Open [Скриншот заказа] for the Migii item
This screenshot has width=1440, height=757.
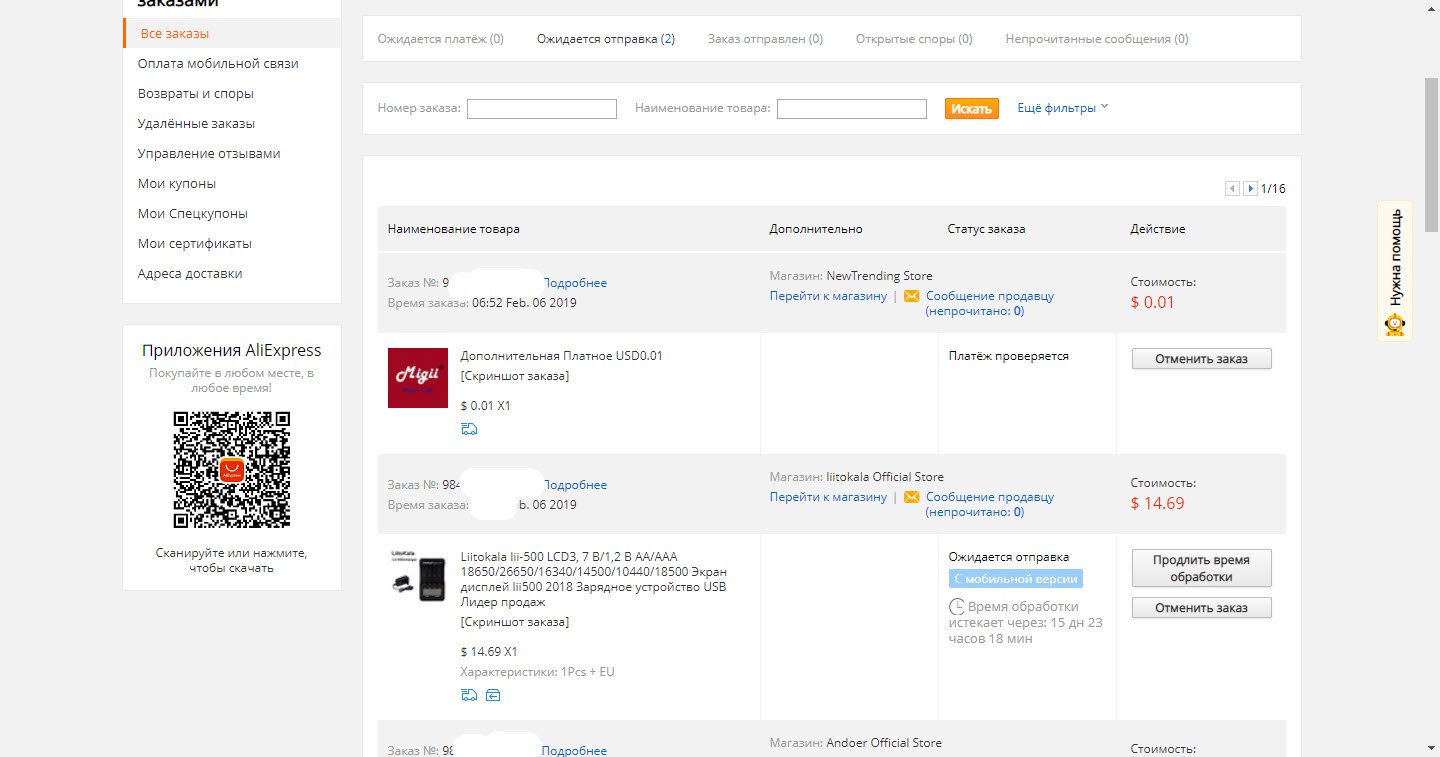coord(515,376)
